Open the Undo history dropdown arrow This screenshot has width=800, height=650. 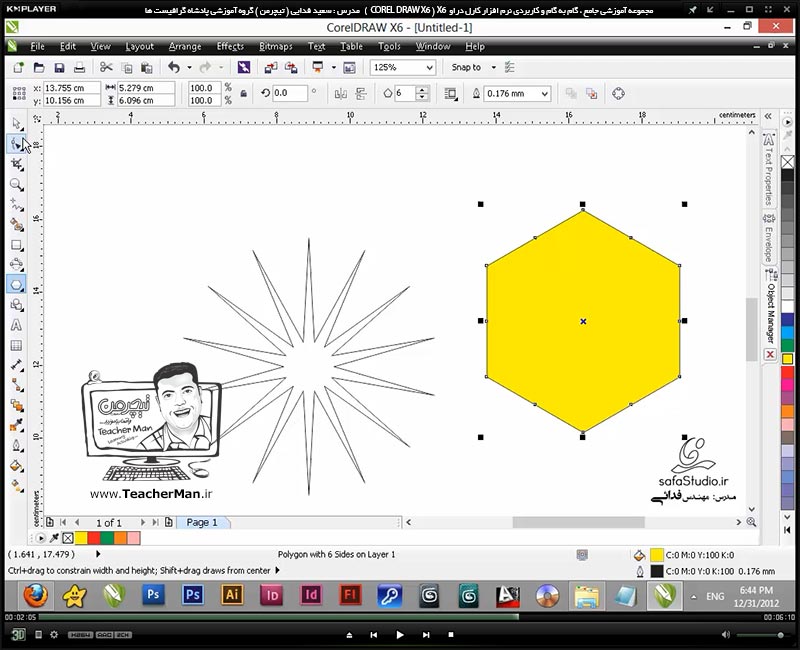click(189, 67)
